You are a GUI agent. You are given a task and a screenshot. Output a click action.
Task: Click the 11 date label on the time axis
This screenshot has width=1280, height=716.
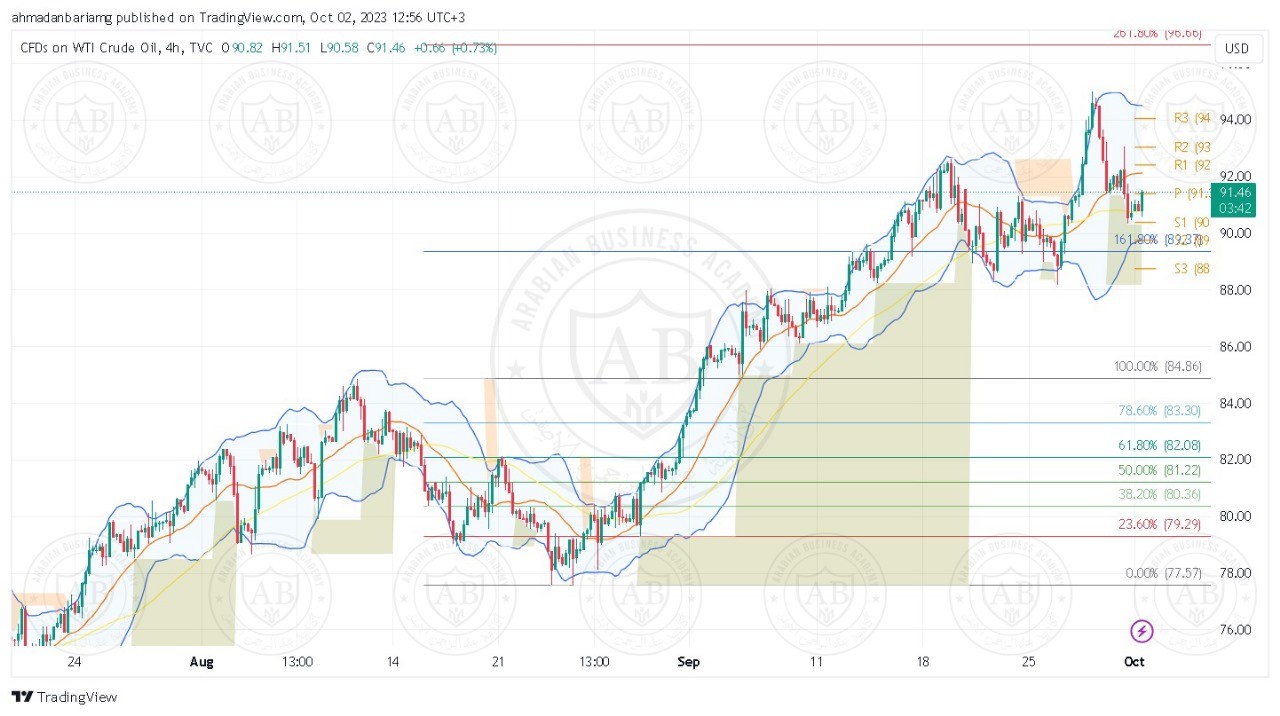pos(816,662)
